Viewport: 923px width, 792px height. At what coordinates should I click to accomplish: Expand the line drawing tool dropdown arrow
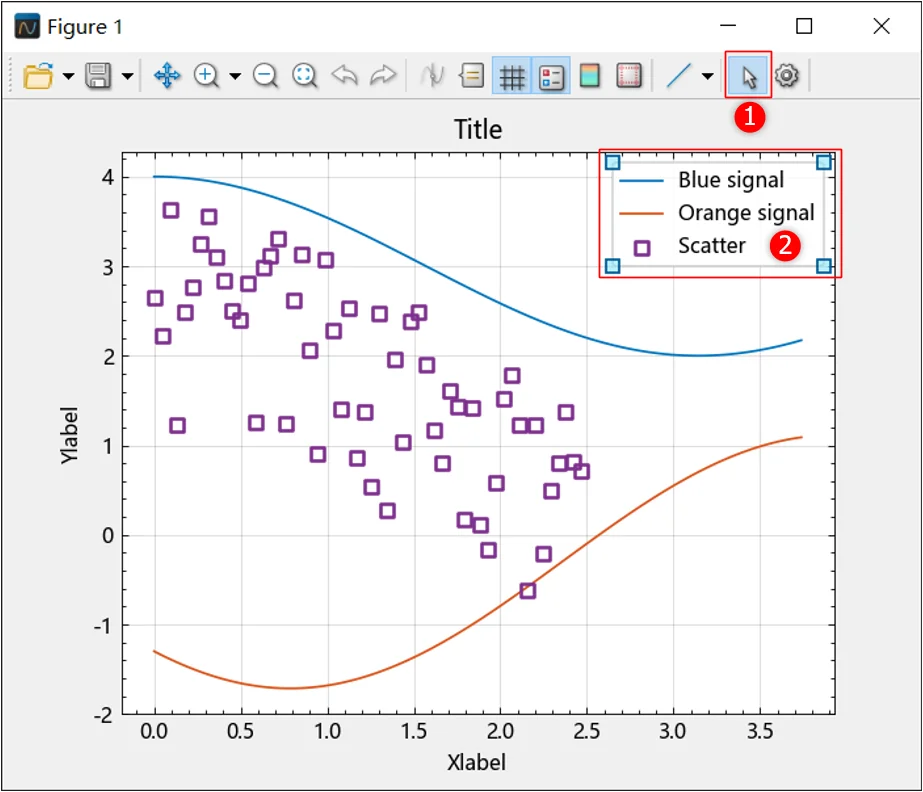pos(708,77)
